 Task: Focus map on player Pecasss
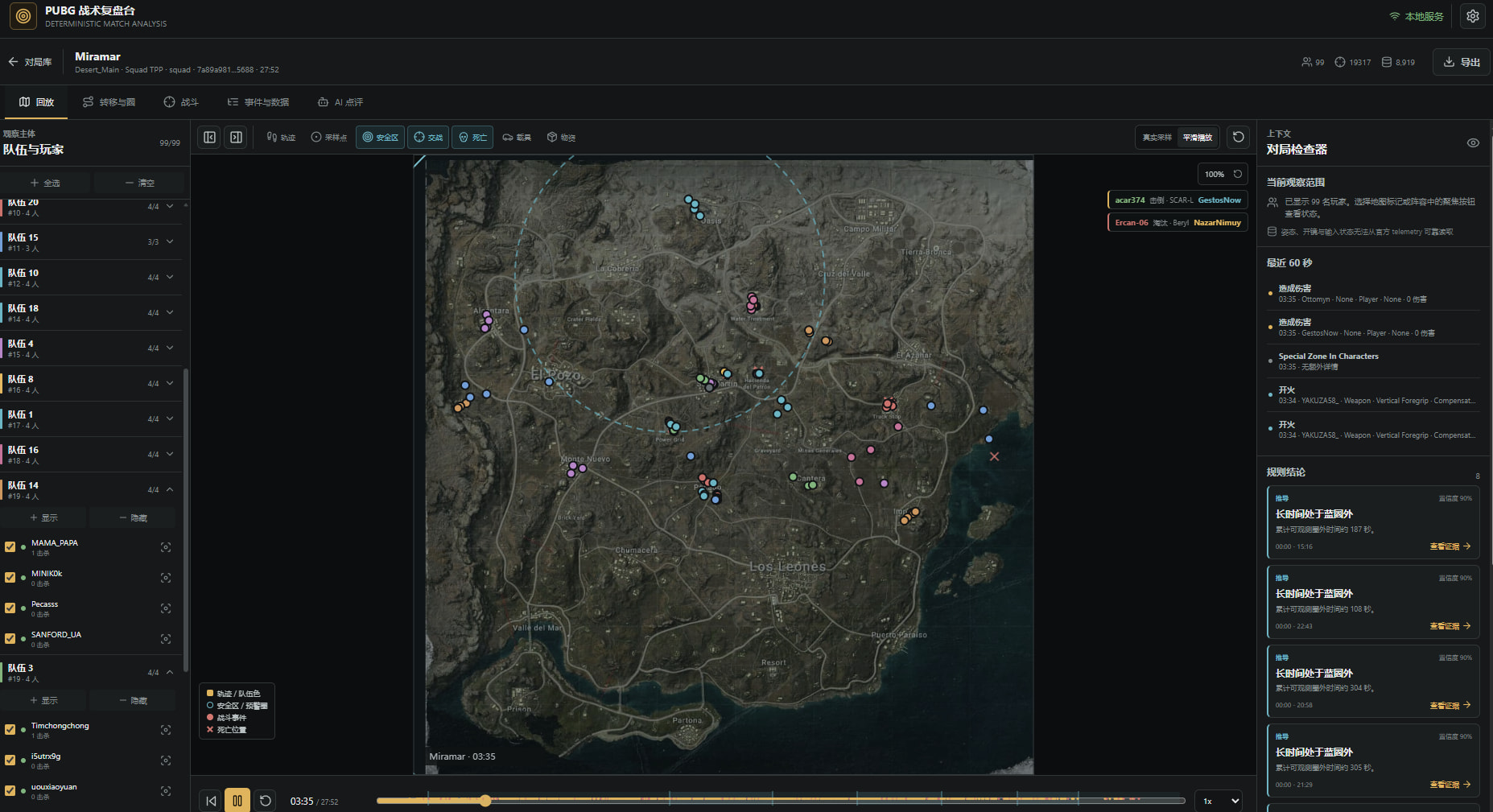(166, 608)
